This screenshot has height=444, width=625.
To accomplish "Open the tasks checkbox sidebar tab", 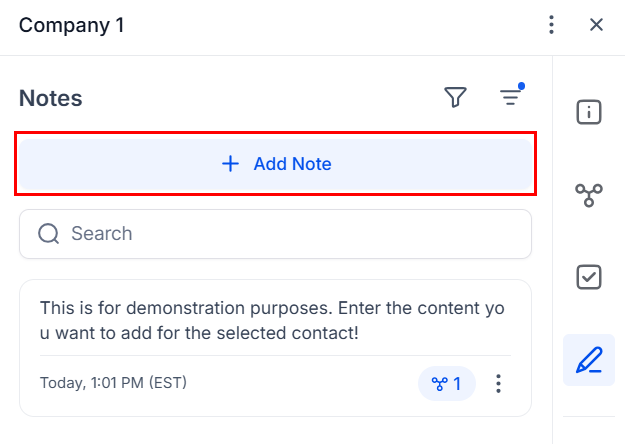I will (x=589, y=277).
